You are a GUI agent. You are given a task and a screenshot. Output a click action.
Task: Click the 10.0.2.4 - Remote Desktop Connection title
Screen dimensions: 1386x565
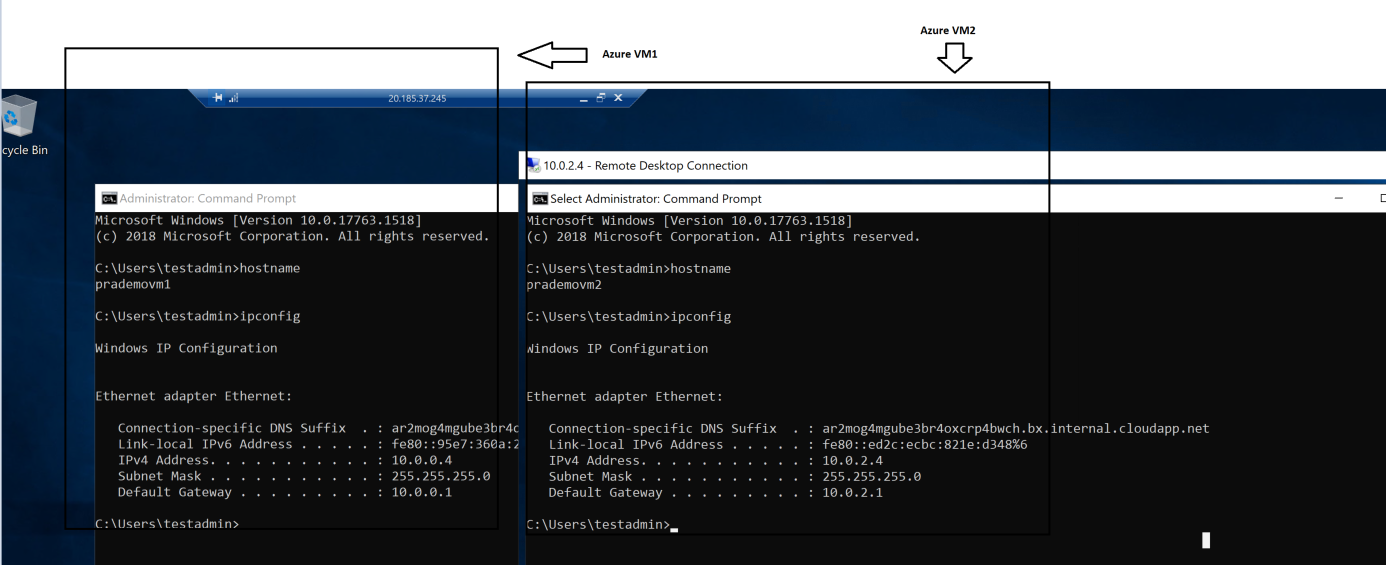click(x=646, y=166)
